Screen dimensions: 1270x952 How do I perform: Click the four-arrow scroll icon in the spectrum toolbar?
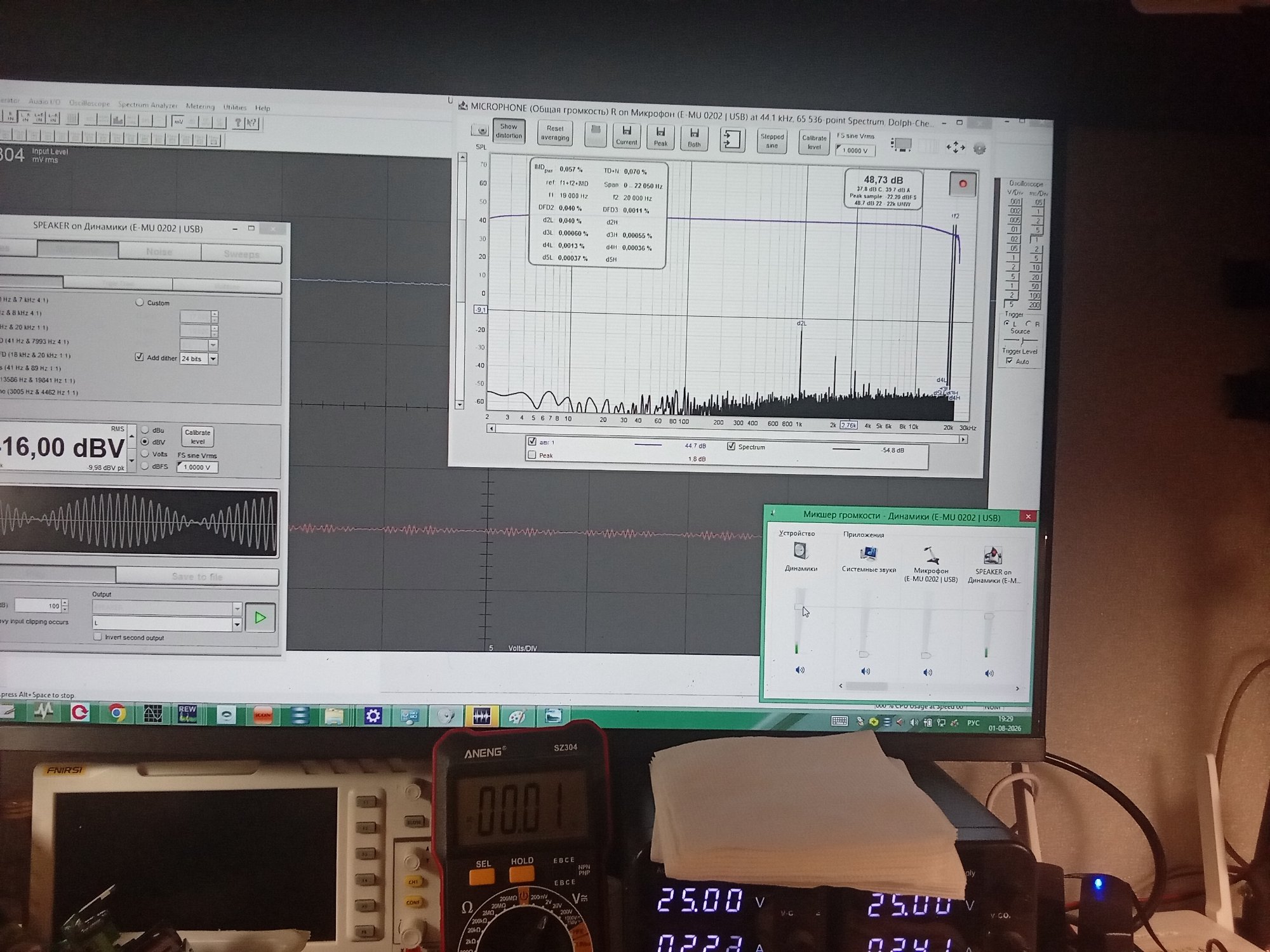(x=956, y=147)
